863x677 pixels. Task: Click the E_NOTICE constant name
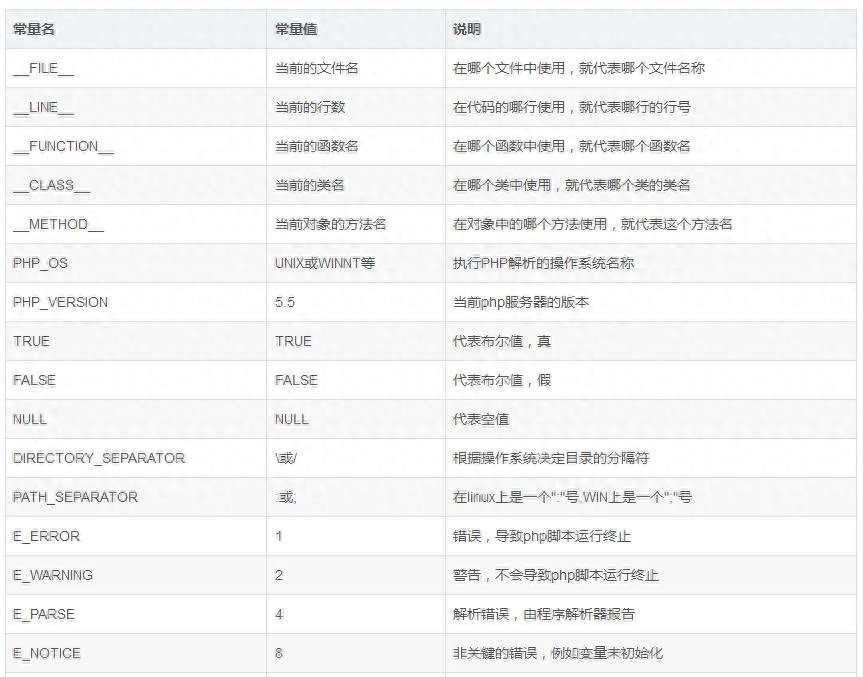pos(47,653)
